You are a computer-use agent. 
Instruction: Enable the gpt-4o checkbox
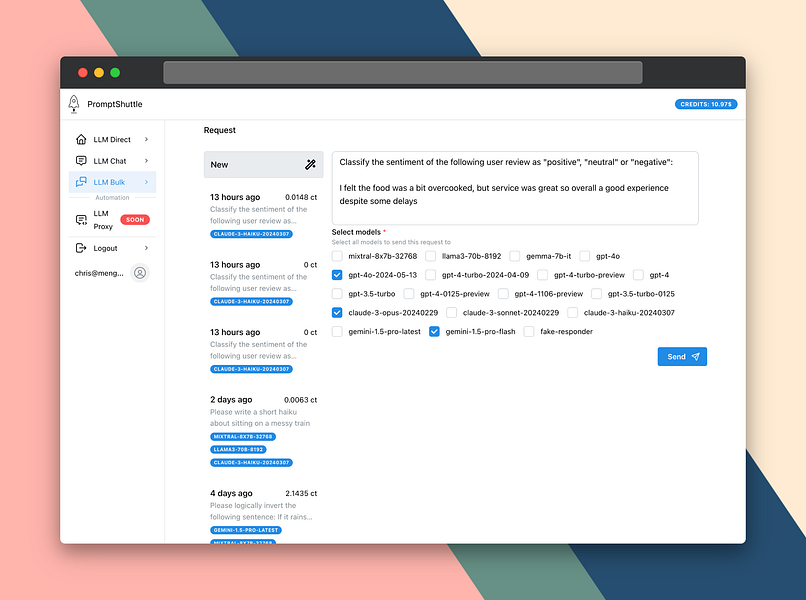pos(584,256)
